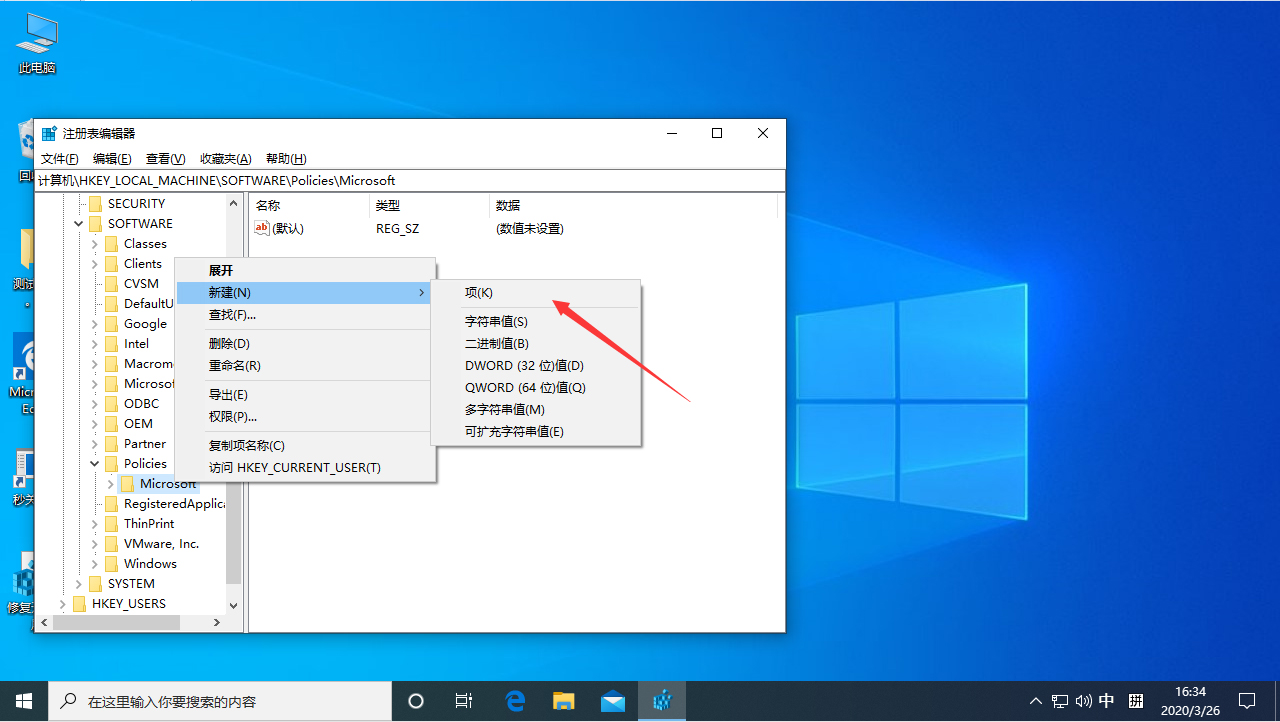1280x722 pixels.
Task: Launch the Mail app from the taskbar
Action: pyautogui.click(x=613, y=700)
